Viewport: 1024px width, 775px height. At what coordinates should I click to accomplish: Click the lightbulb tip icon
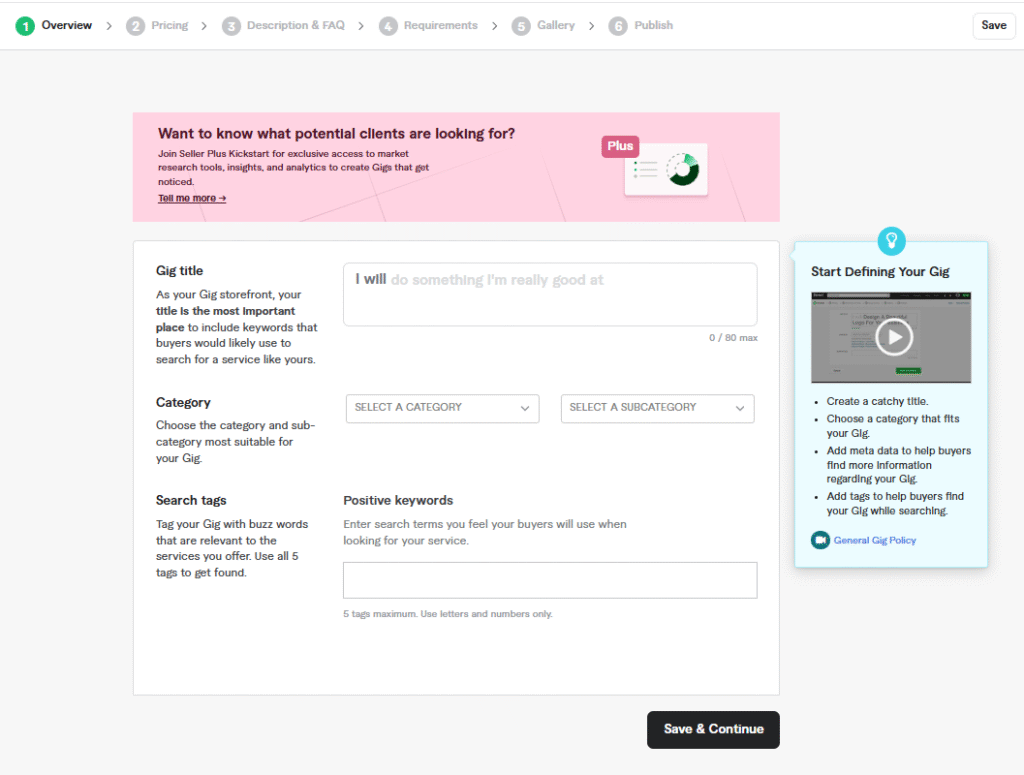click(x=890, y=240)
